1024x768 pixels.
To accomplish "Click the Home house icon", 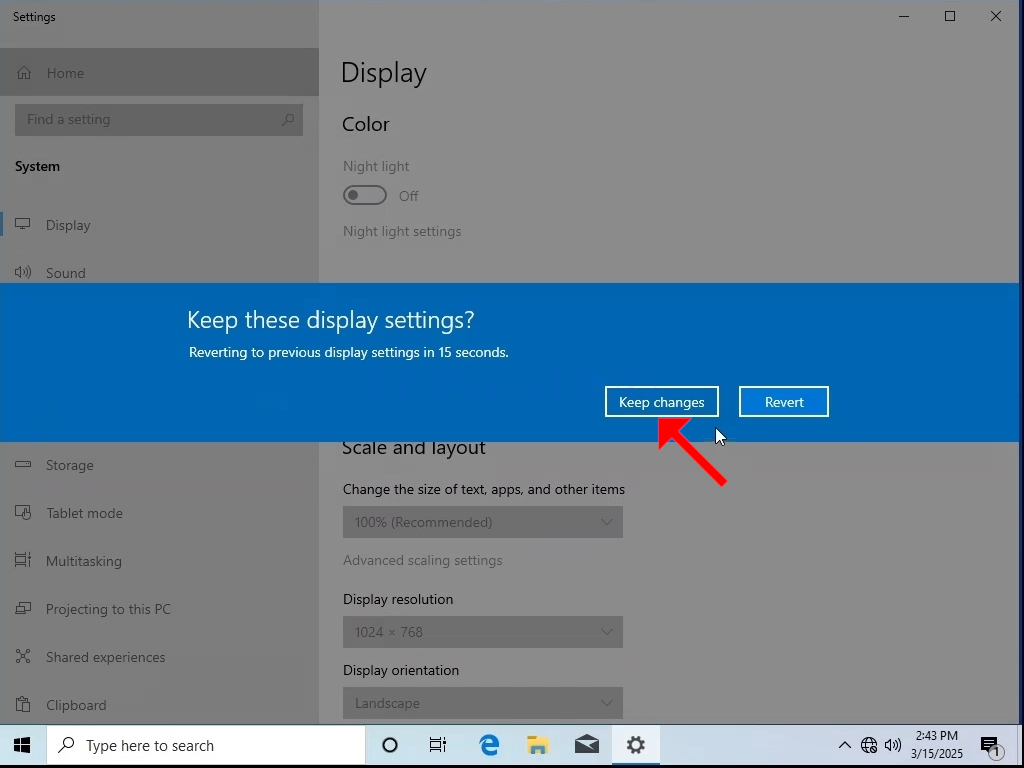I will pos(24,72).
